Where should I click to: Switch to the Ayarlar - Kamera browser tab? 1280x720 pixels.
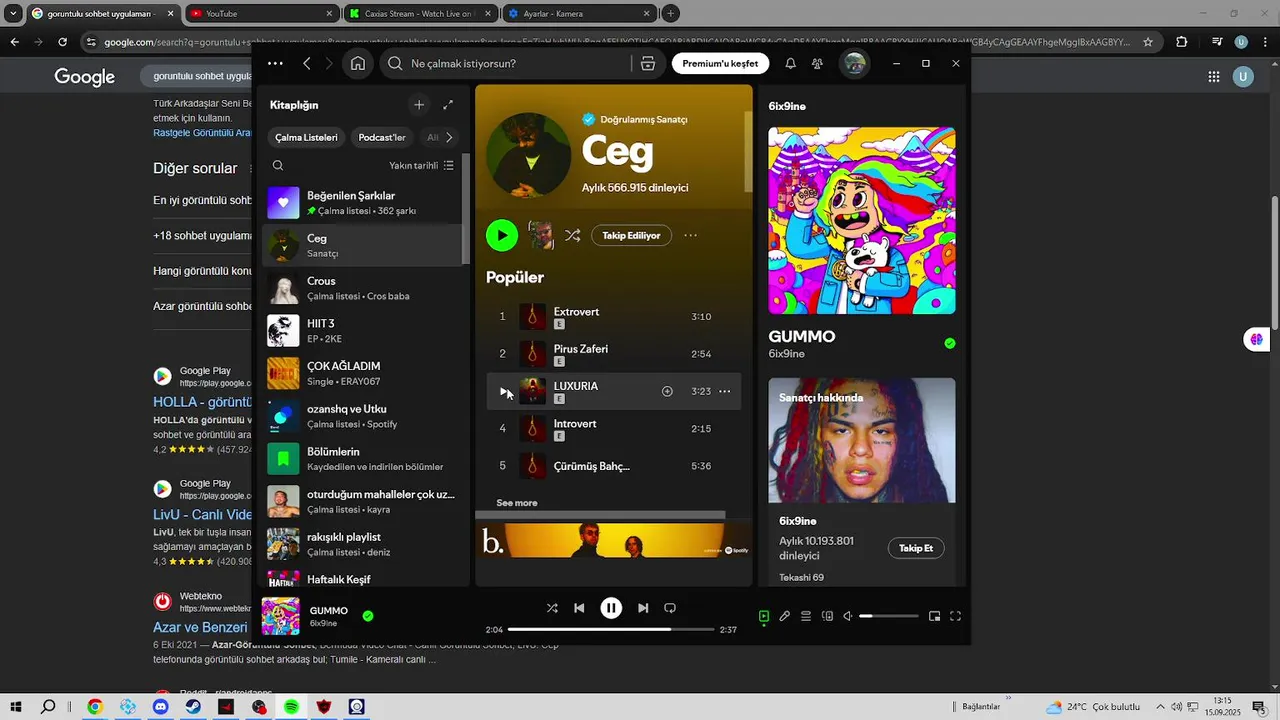[x=578, y=14]
